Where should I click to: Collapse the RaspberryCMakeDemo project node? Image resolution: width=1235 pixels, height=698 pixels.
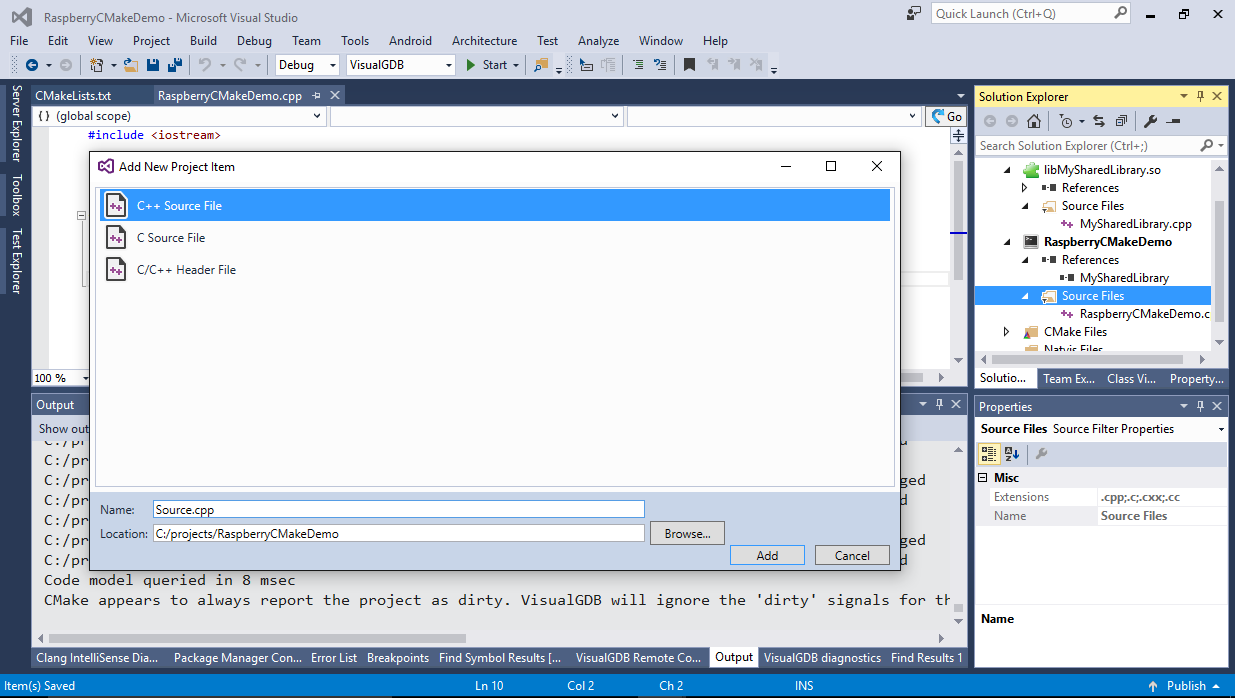click(x=1007, y=242)
